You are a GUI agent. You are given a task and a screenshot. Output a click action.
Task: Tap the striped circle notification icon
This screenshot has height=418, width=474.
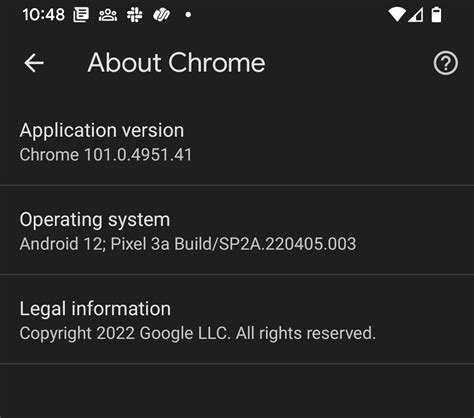(x=161, y=15)
